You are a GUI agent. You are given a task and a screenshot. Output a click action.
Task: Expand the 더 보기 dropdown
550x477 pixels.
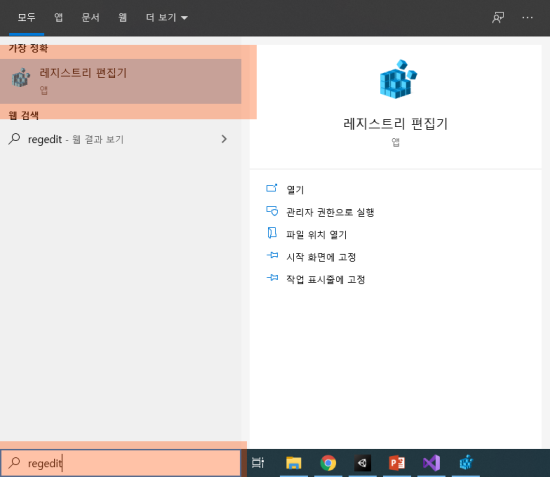pos(167,17)
